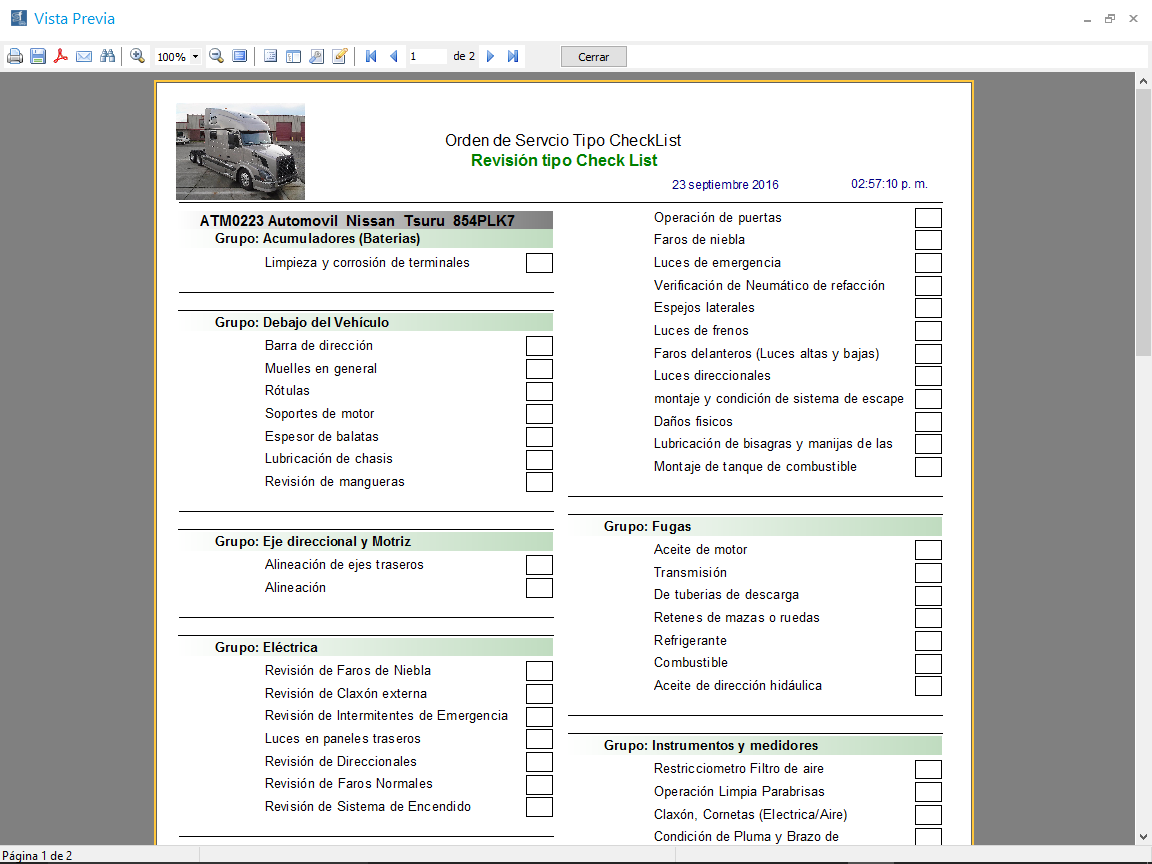
Task: Go to the first page arrow
Action: (x=371, y=56)
